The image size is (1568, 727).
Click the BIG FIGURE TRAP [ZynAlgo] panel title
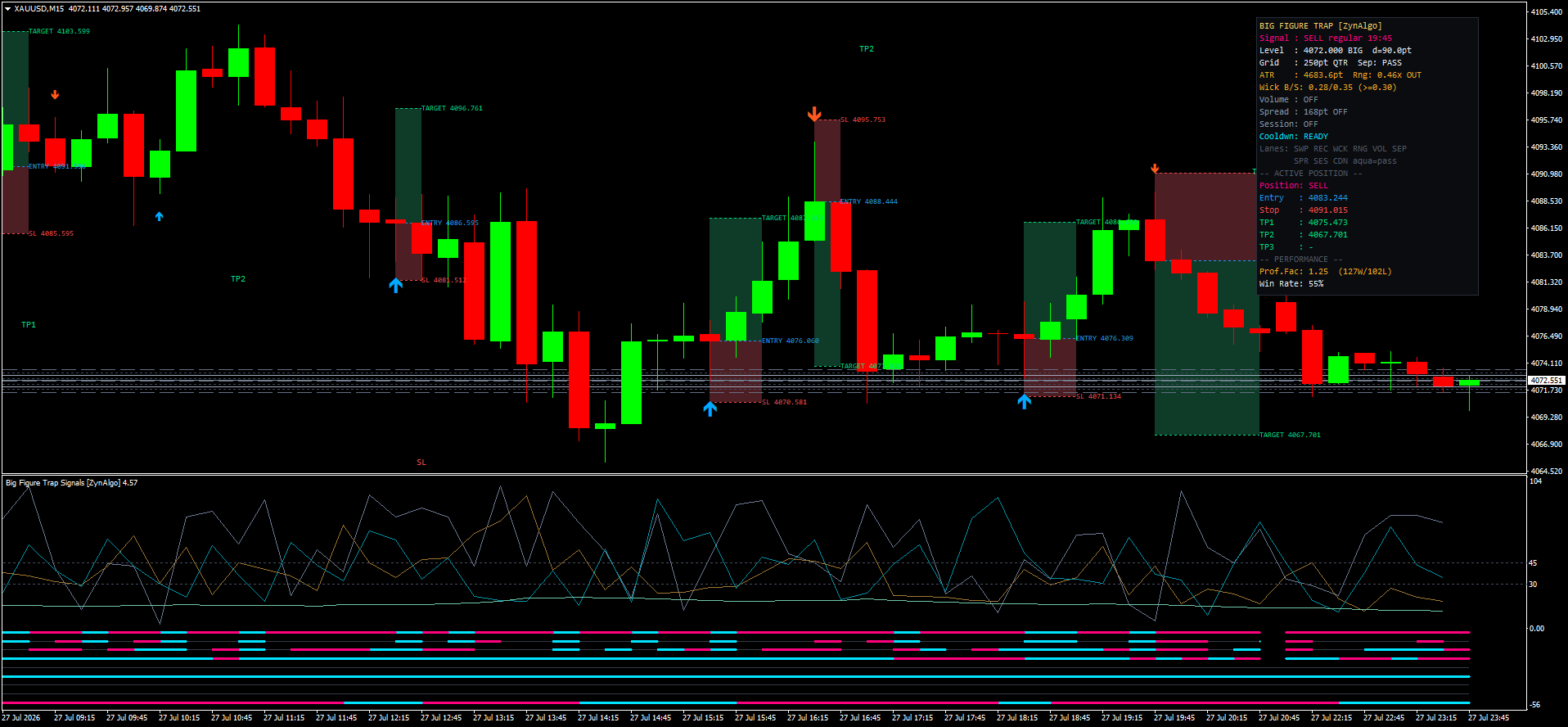pos(1320,26)
